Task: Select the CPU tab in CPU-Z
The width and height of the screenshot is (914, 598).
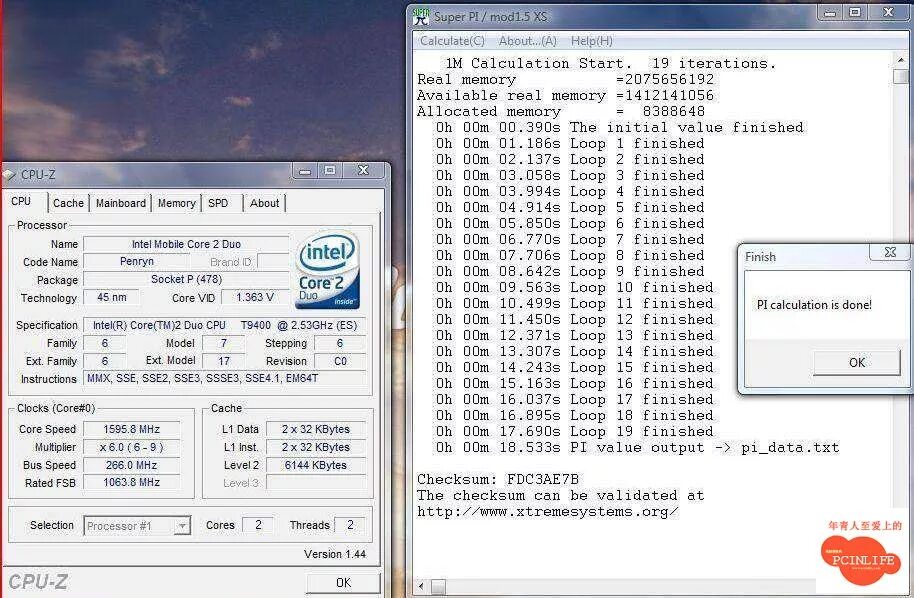Action: [22, 201]
